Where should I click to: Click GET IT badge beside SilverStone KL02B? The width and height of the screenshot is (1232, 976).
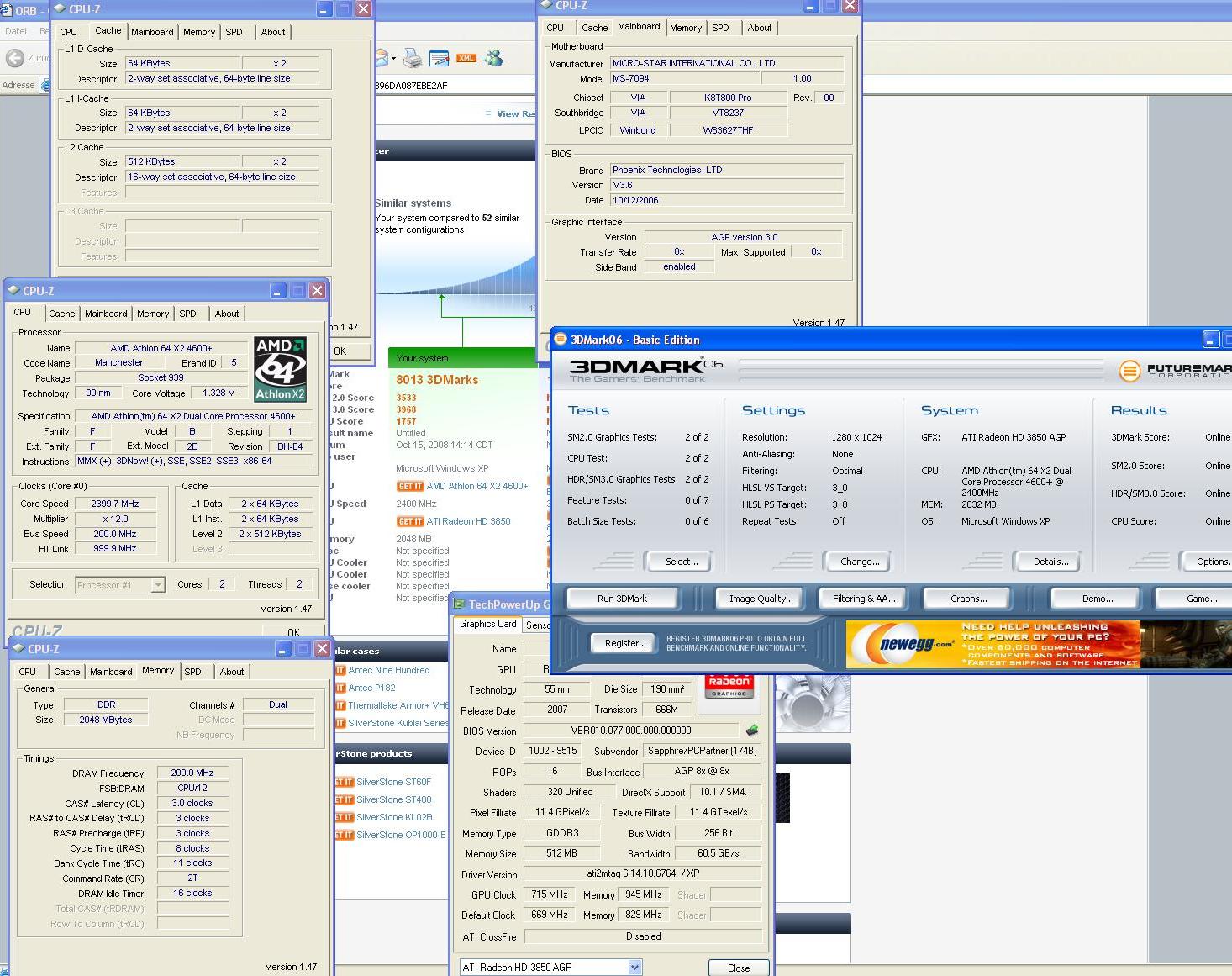345,817
